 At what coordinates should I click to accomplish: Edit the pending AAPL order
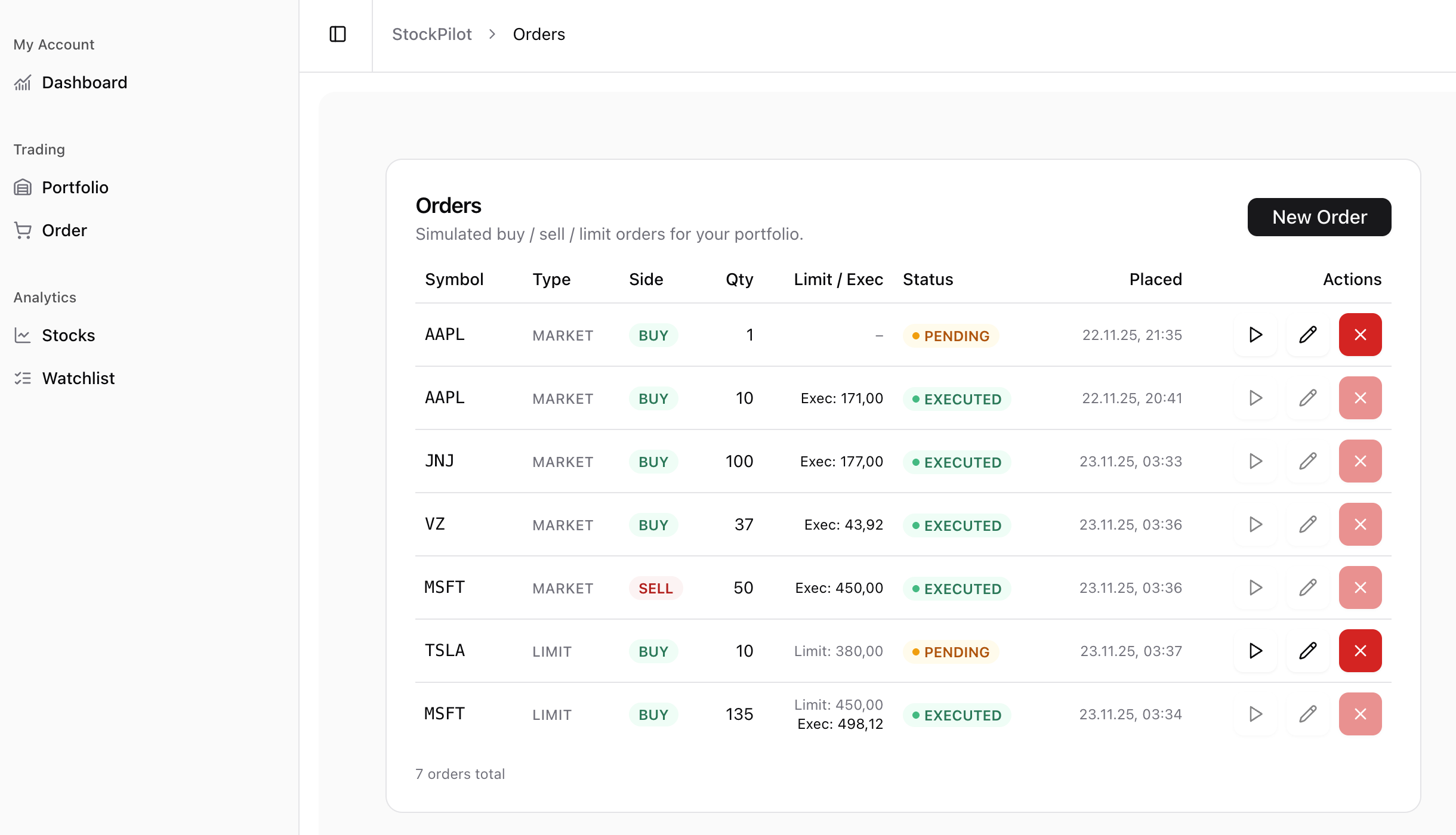click(1307, 335)
